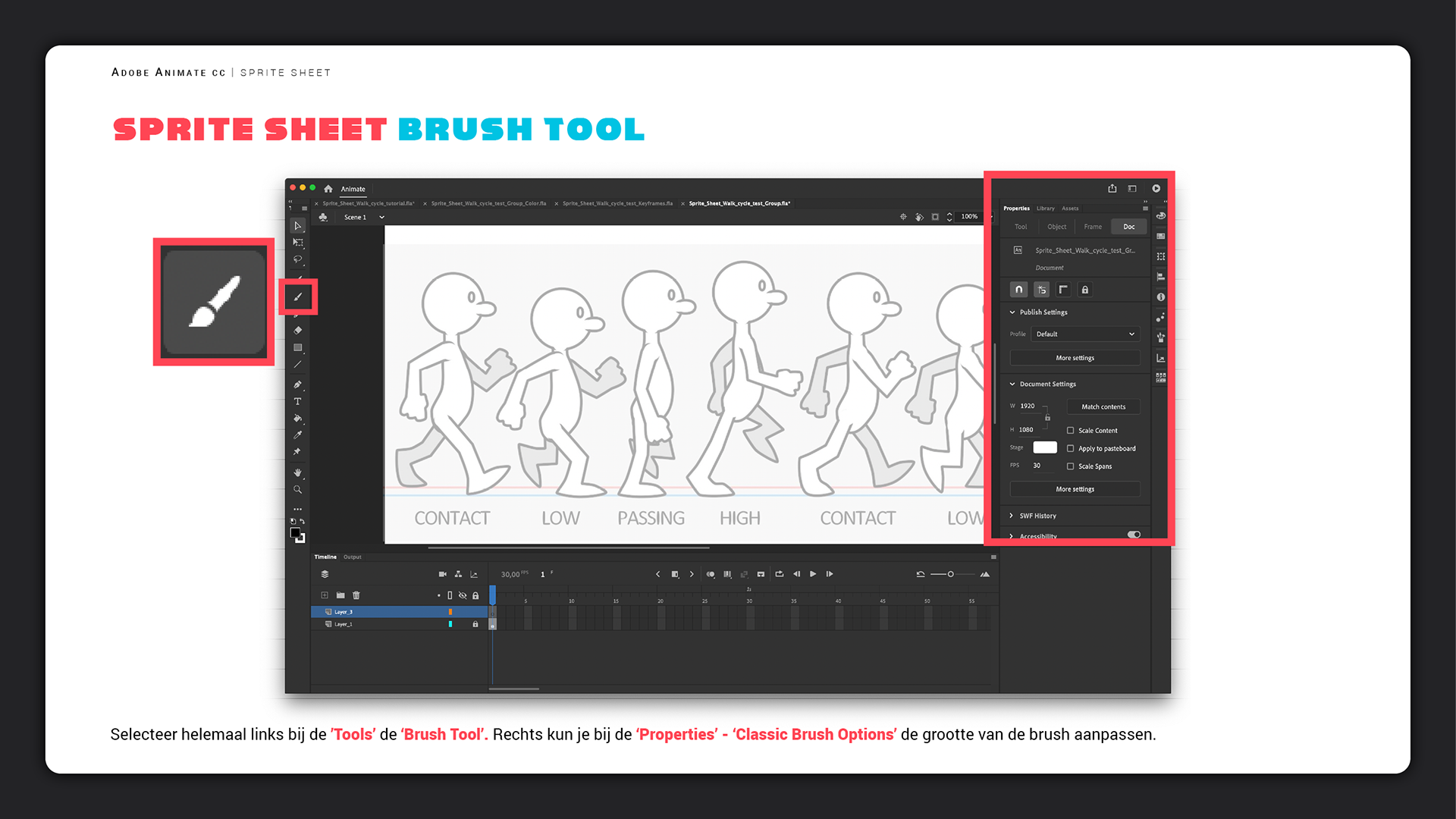1456x819 pixels.
Task: Select the Paint Bucket tool
Action: click(x=297, y=418)
